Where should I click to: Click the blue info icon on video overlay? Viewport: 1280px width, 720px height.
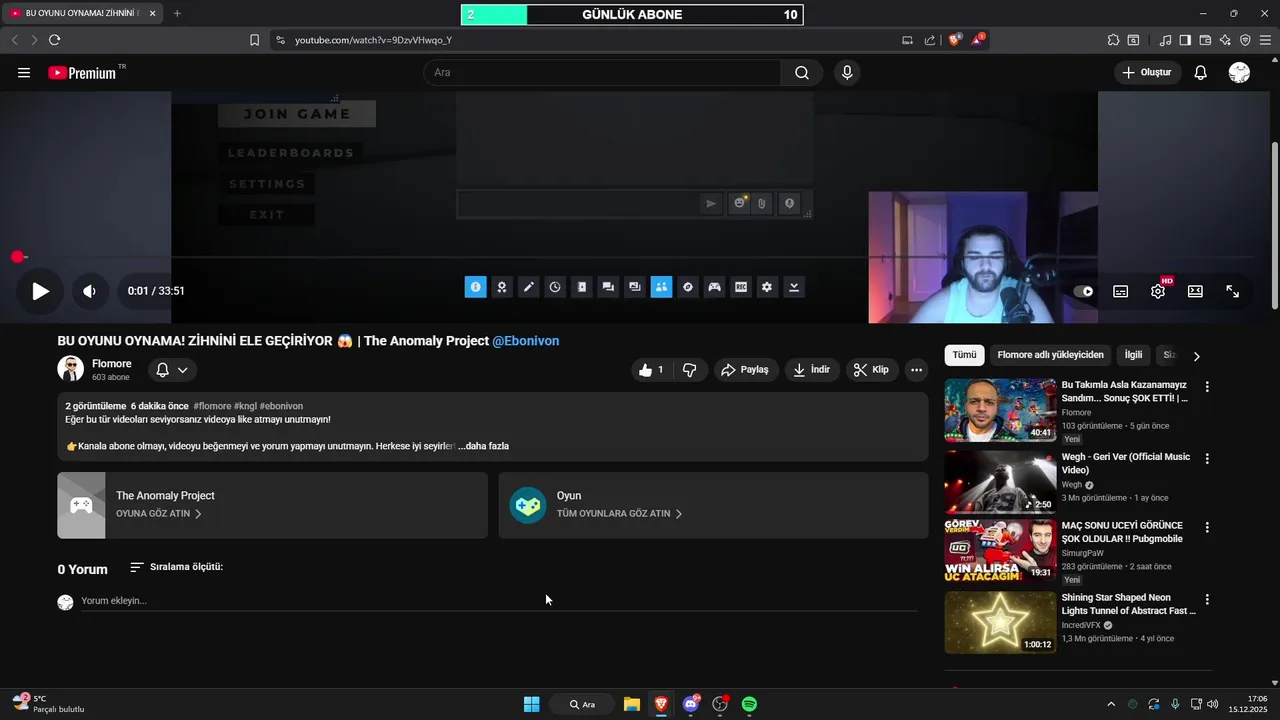pos(475,287)
